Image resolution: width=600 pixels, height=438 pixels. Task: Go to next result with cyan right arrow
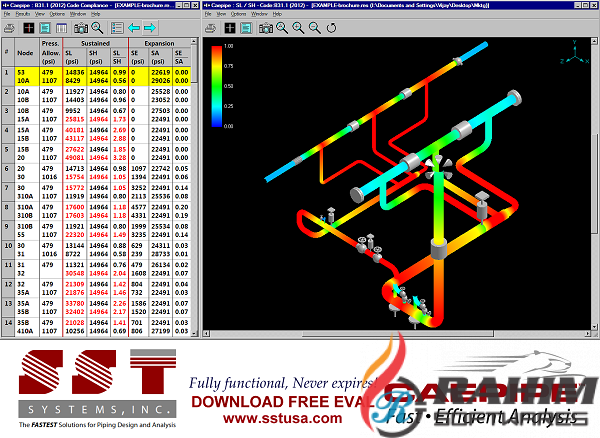pos(150,28)
